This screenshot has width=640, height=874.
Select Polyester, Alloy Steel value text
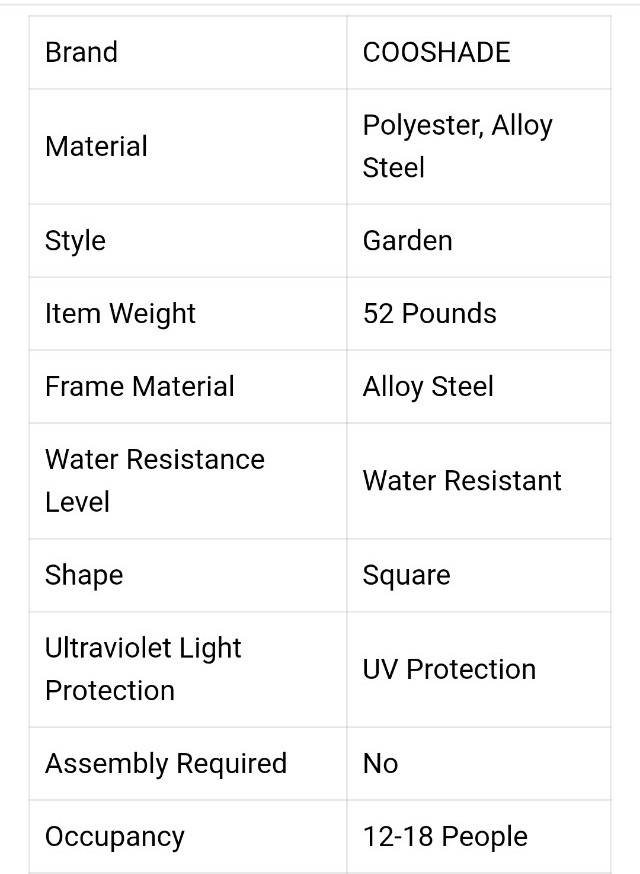click(458, 146)
